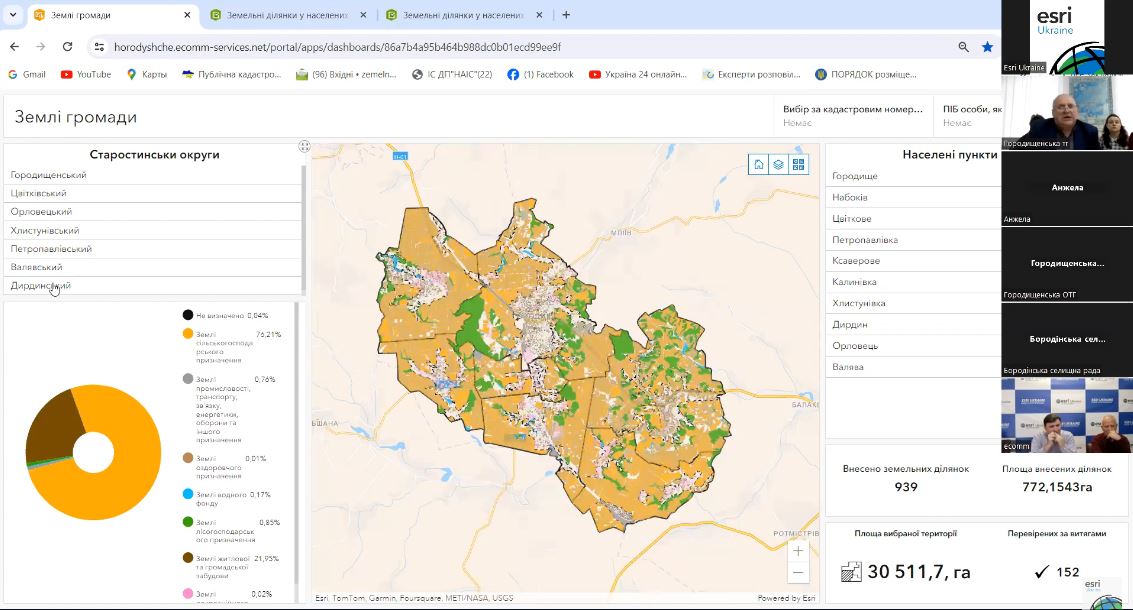Reload the current page
1133x610 pixels.
(x=67, y=47)
